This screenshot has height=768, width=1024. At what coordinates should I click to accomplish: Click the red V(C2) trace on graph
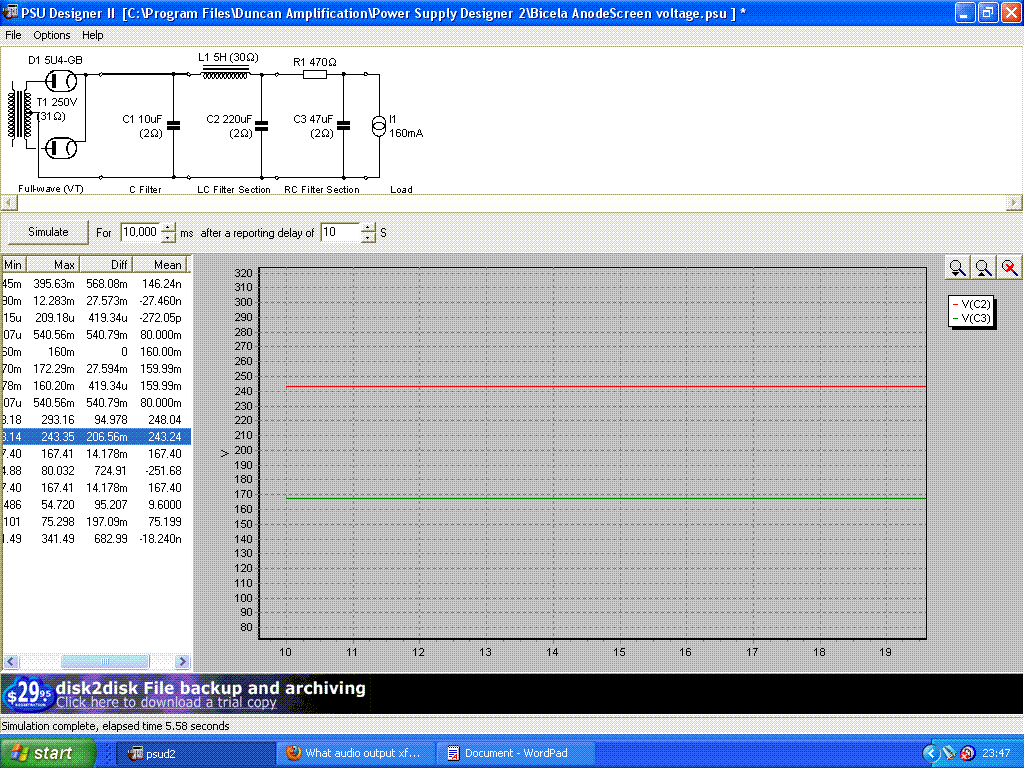606,387
